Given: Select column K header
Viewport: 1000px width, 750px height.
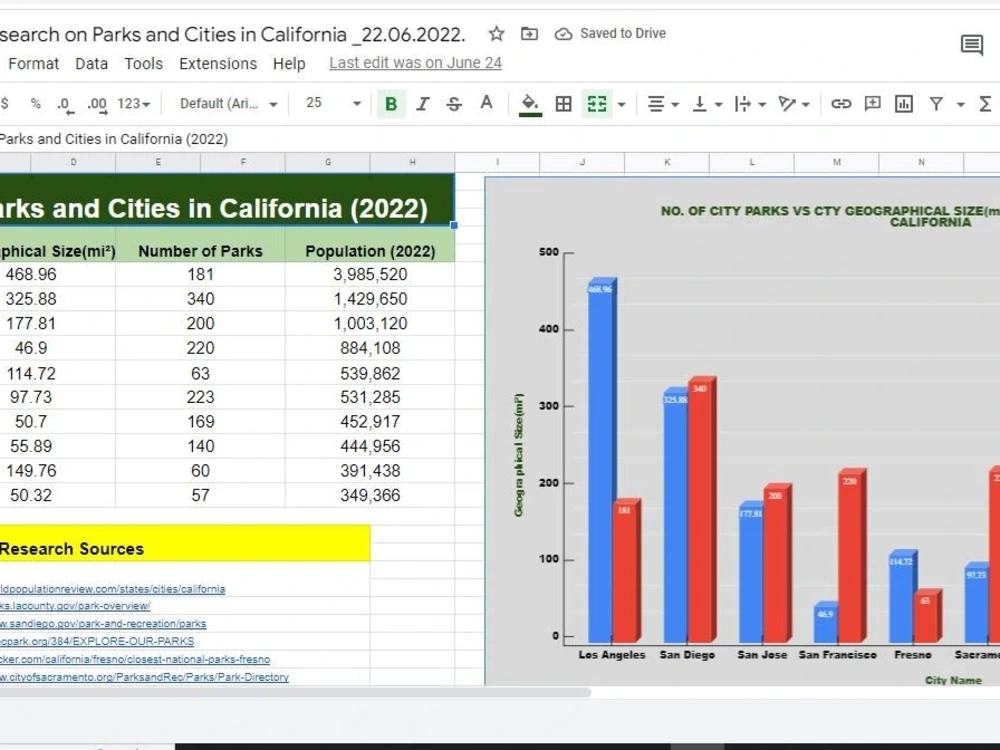Looking at the screenshot, I should pyautogui.click(x=667, y=162).
